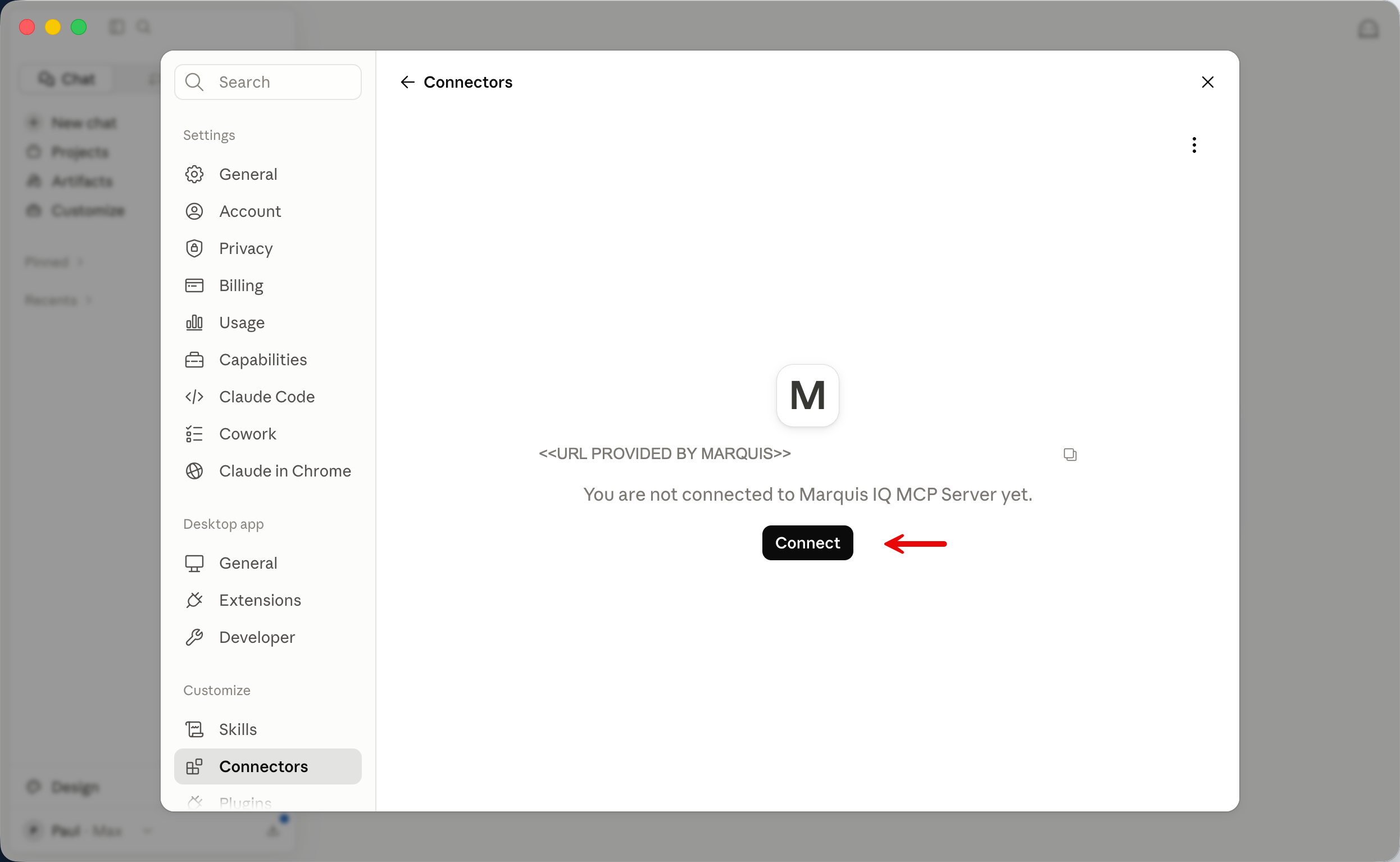The height and width of the screenshot is (862, 1400).
Task: Open Customize in background sidebar
Action: (75, 210)
